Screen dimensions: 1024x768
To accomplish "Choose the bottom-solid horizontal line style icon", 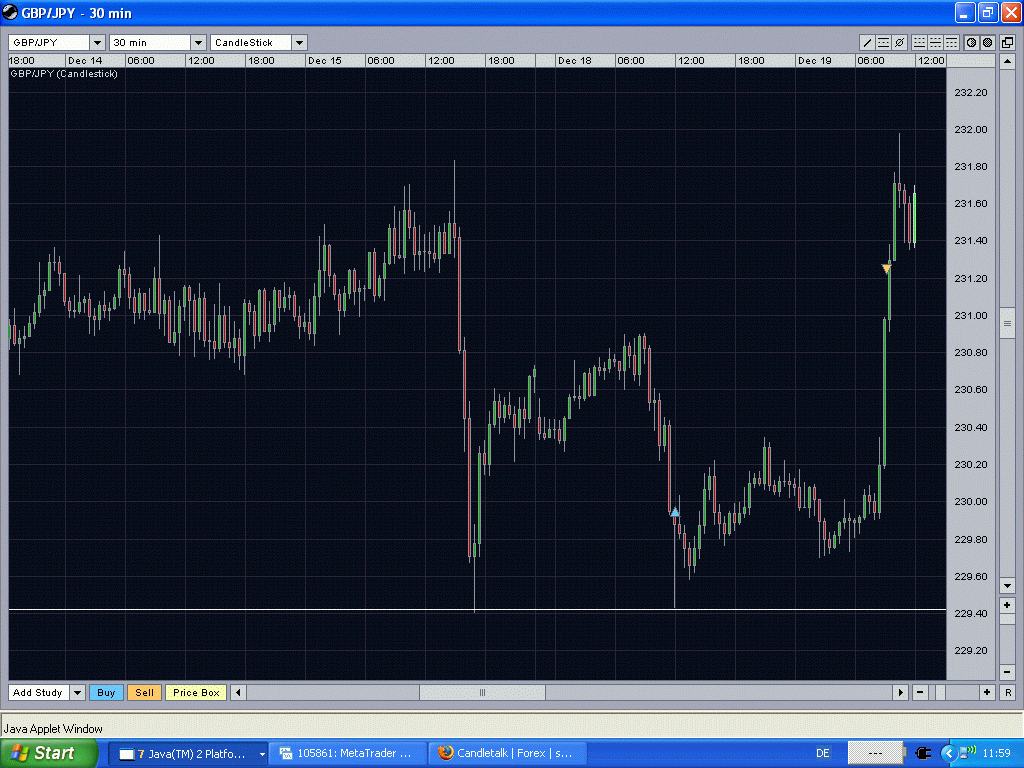I will [920, 42].
